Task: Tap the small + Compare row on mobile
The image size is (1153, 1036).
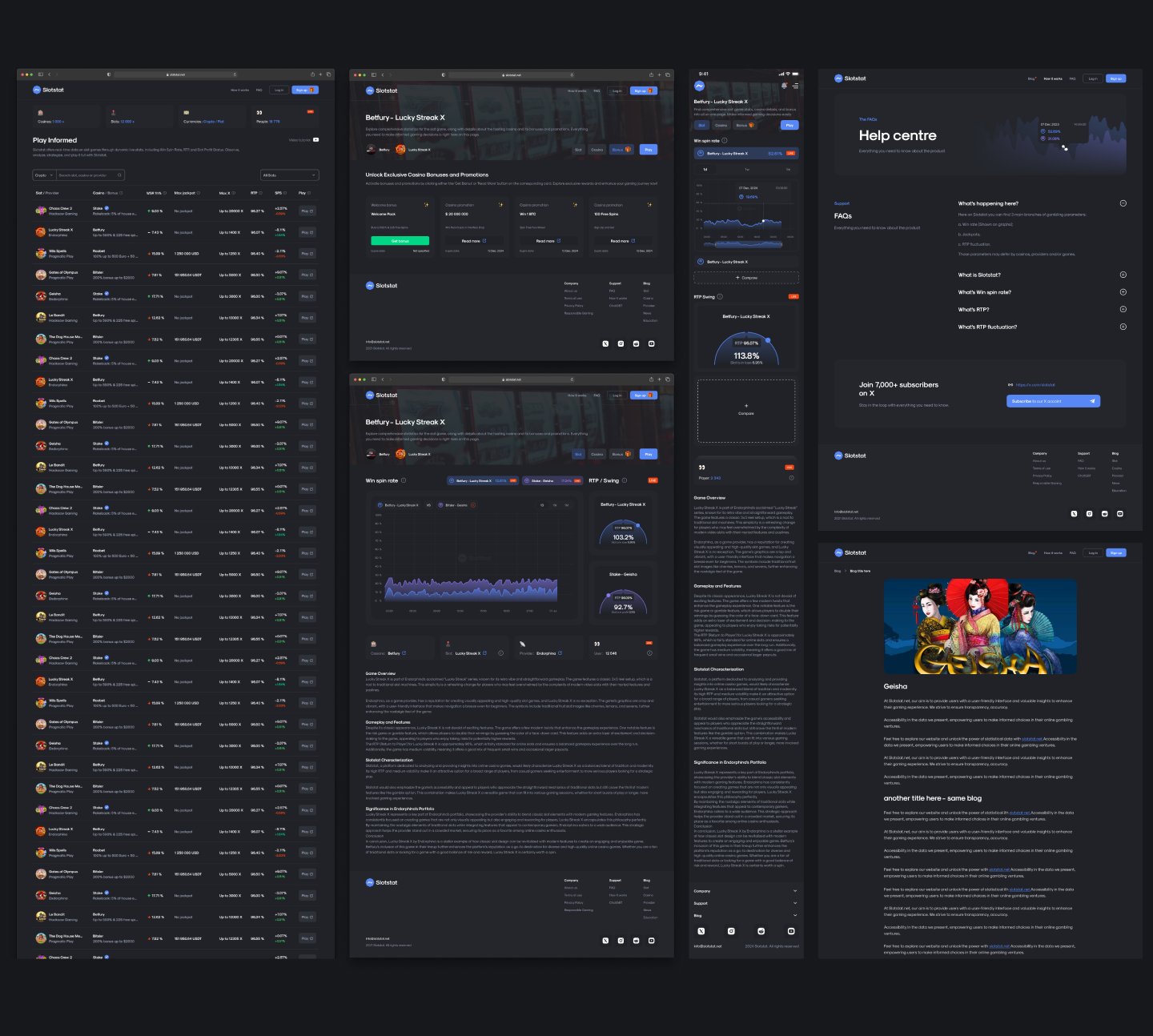Action: [746, 278]
